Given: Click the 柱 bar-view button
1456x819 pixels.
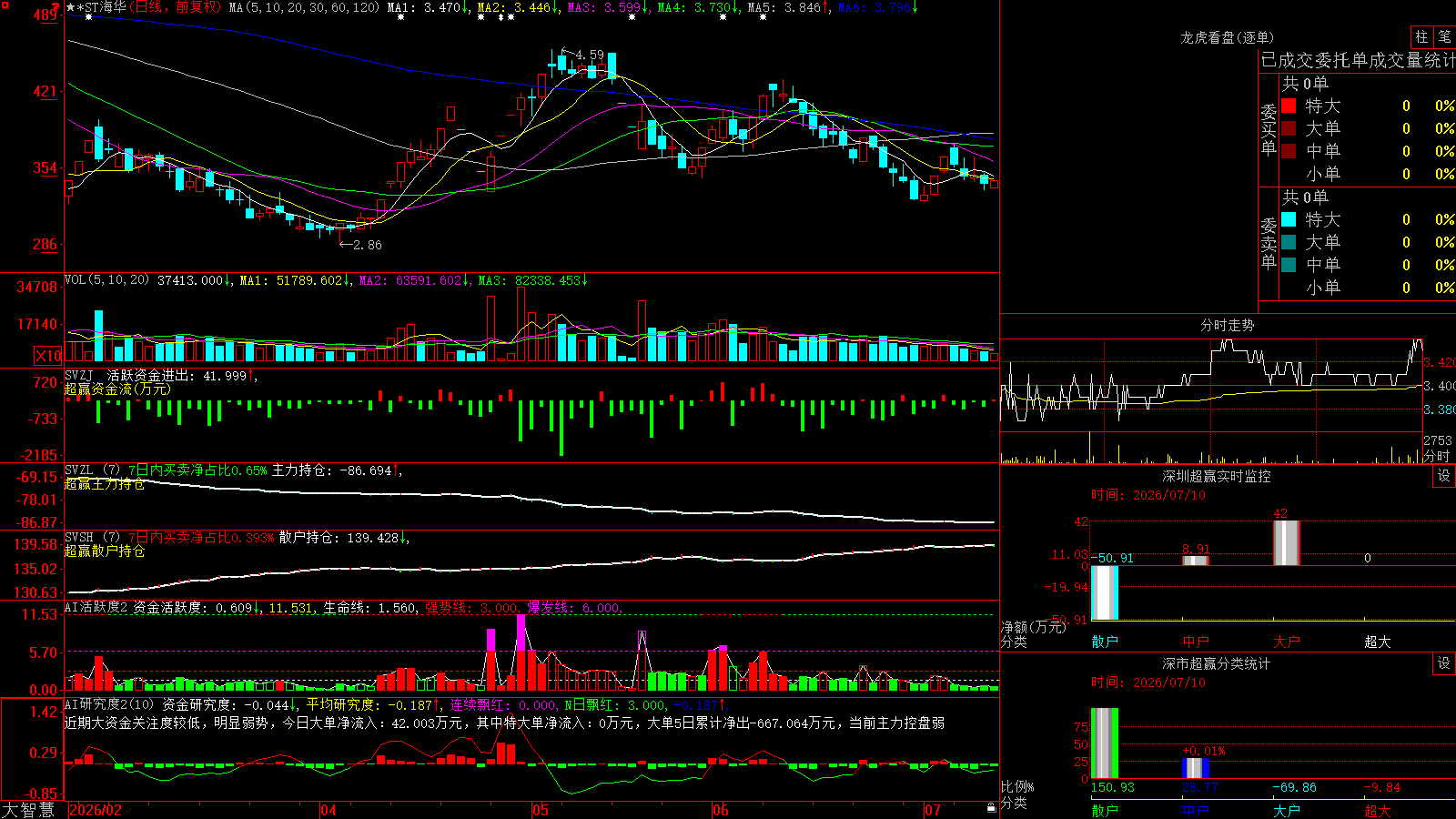Looking at the screenshot, I should 1421,37.
